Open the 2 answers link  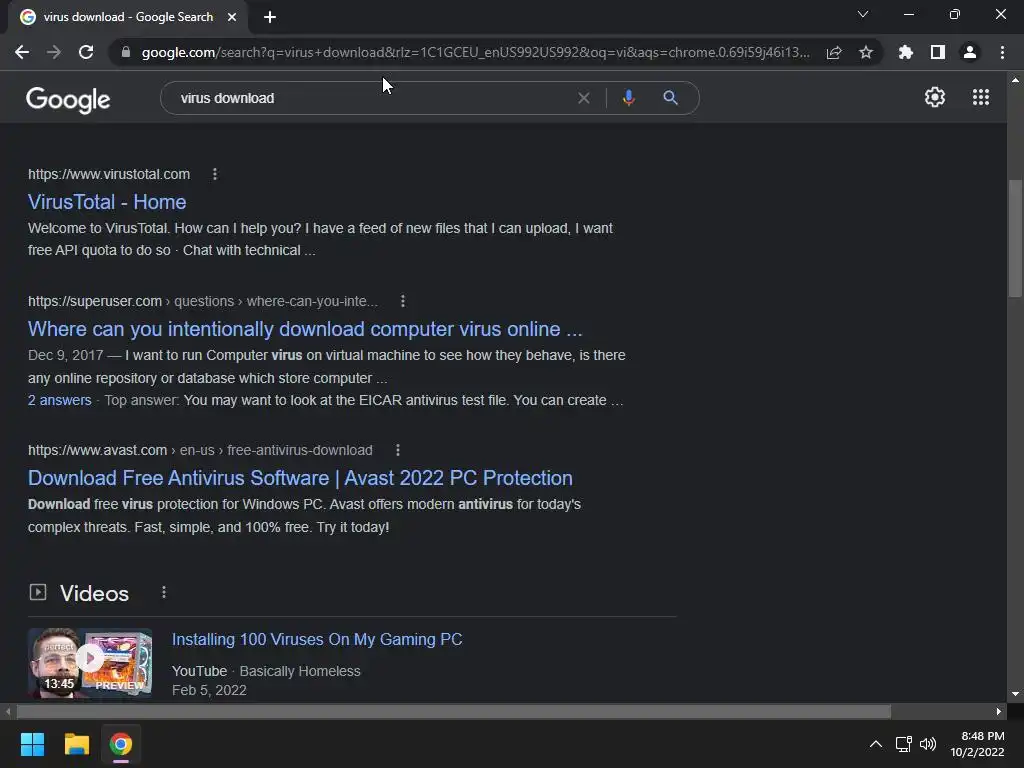(59, 400)
